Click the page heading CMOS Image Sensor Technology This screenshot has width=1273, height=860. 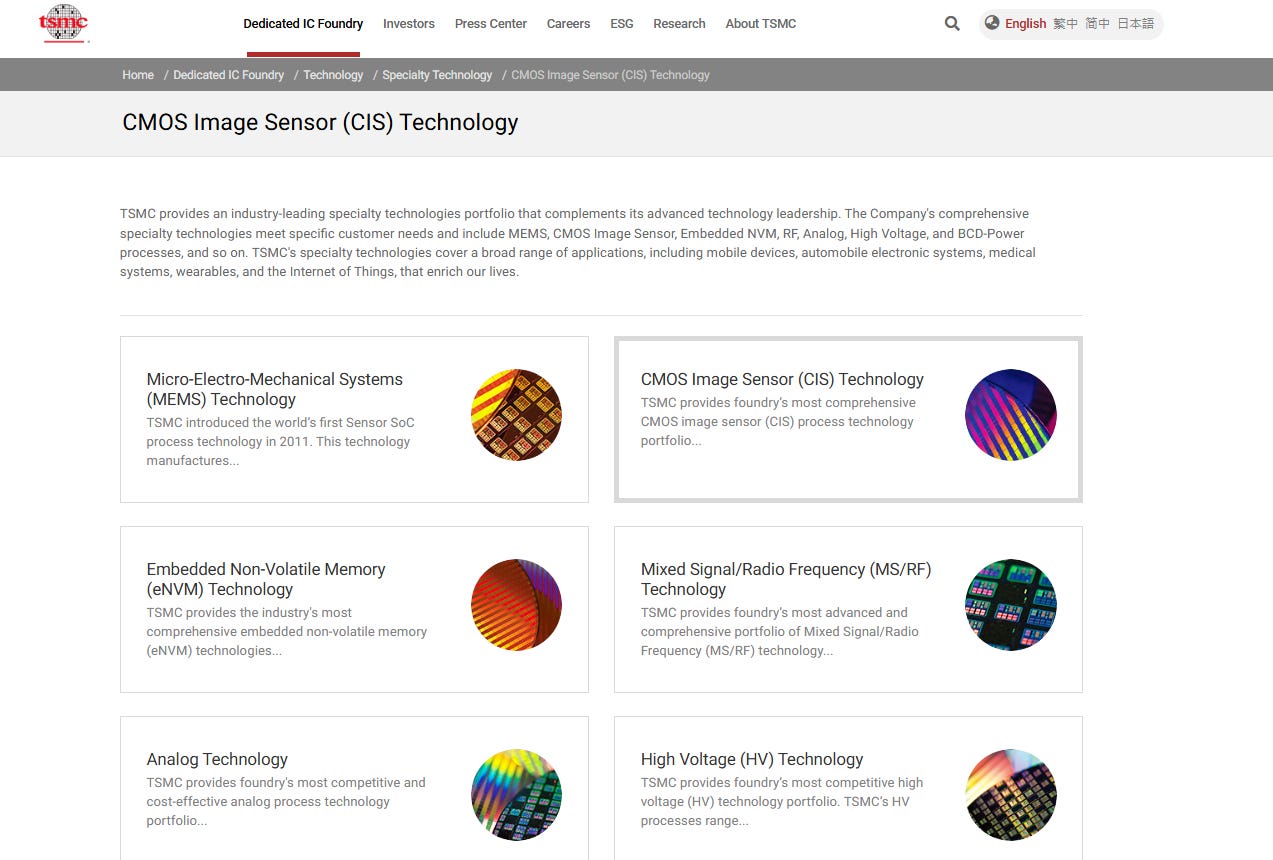pyautogui.click(x=320, y=122)
